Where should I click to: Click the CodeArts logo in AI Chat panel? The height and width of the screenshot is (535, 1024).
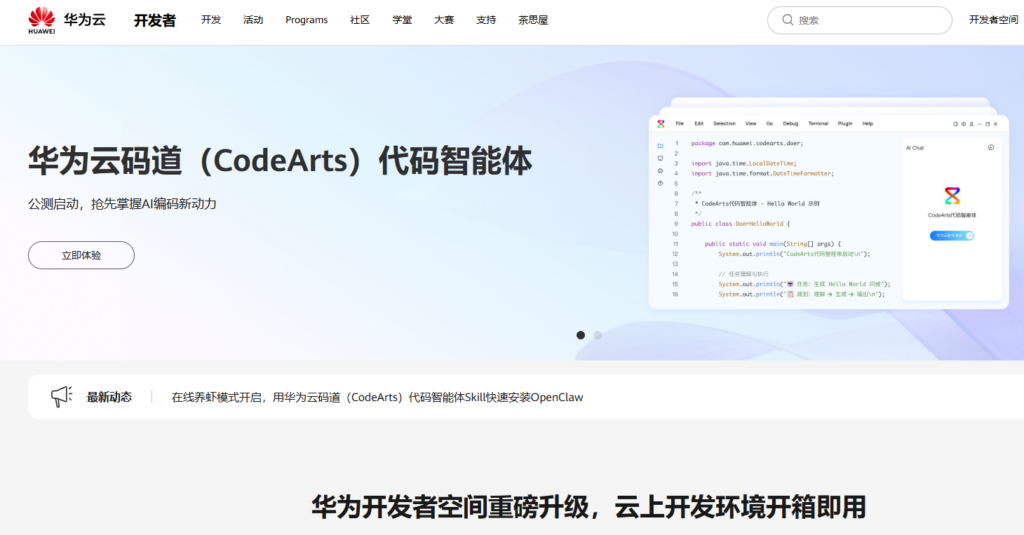(952, 195)
